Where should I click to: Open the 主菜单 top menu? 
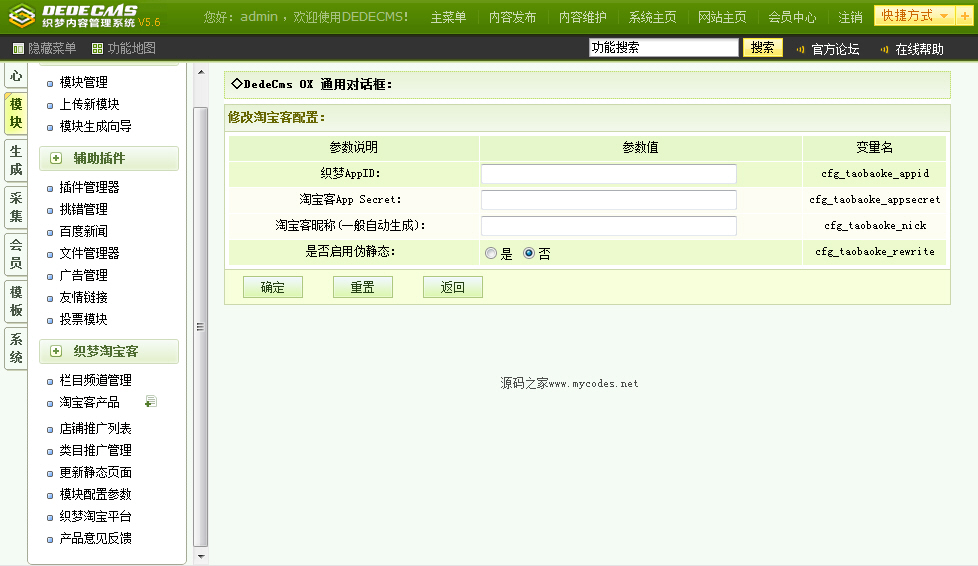pyautogui.click(x=448, y=17)
